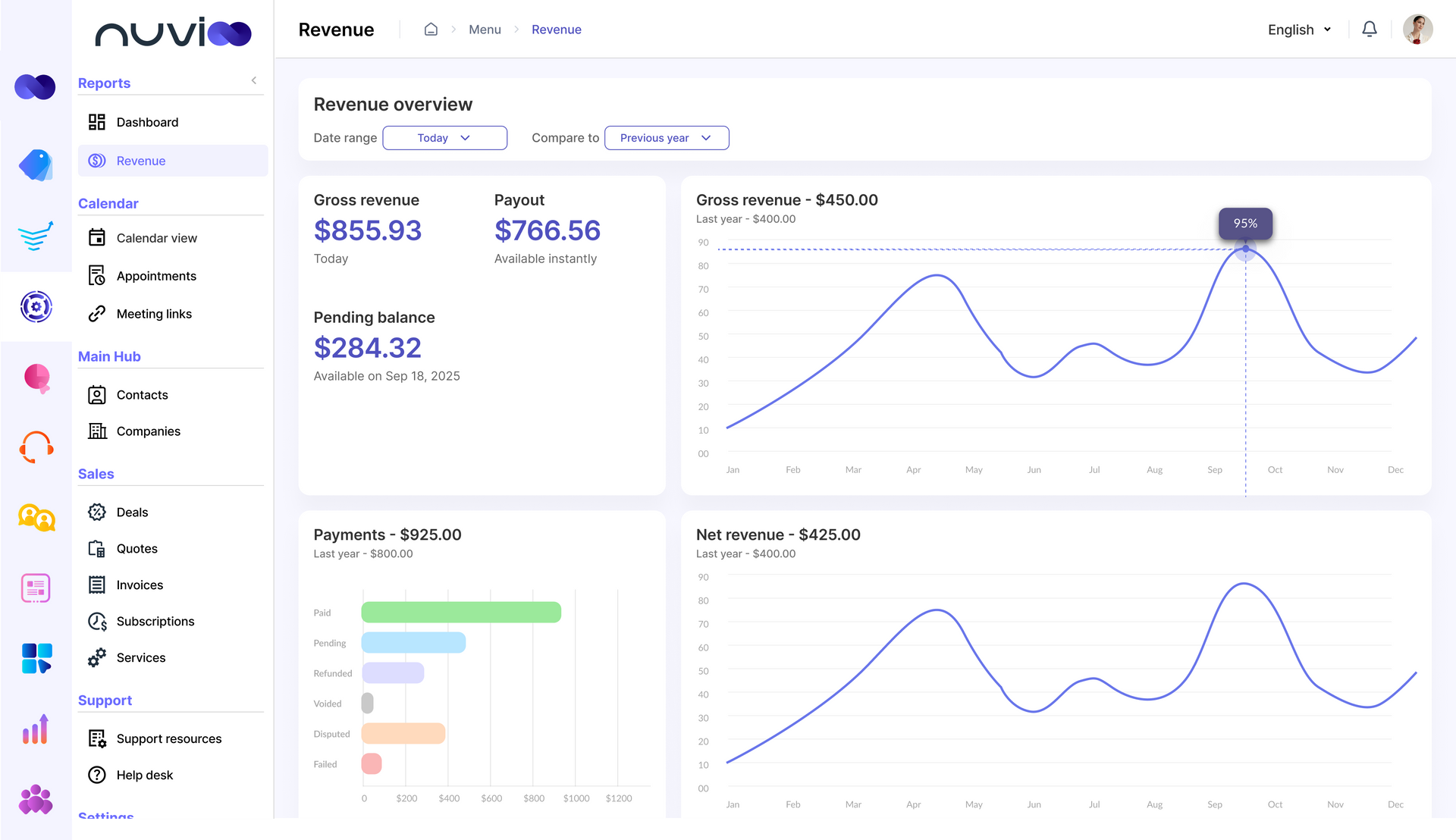Select the green Paid bar in Payments chart
This screenshot has height=840, width=1456.
pyautogui.click(x=461, y=612)
